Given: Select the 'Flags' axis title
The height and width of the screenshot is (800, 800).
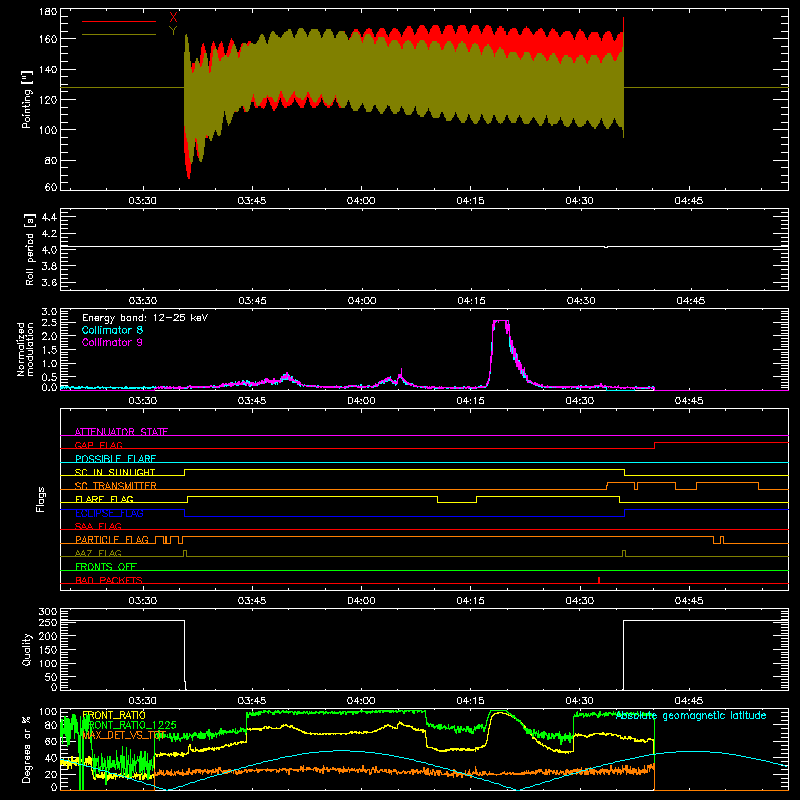Looking at the screenshot, I should pyautogui.click(x=40, y=499).
